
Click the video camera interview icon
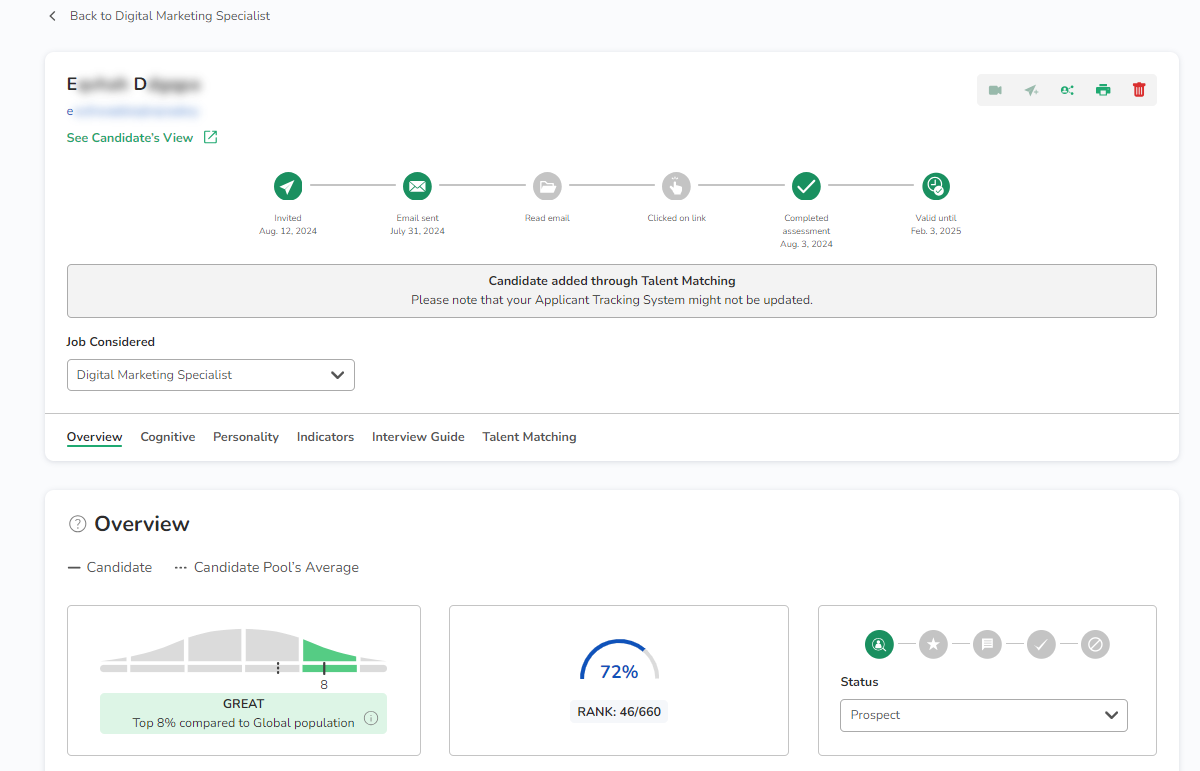(995, 90)
